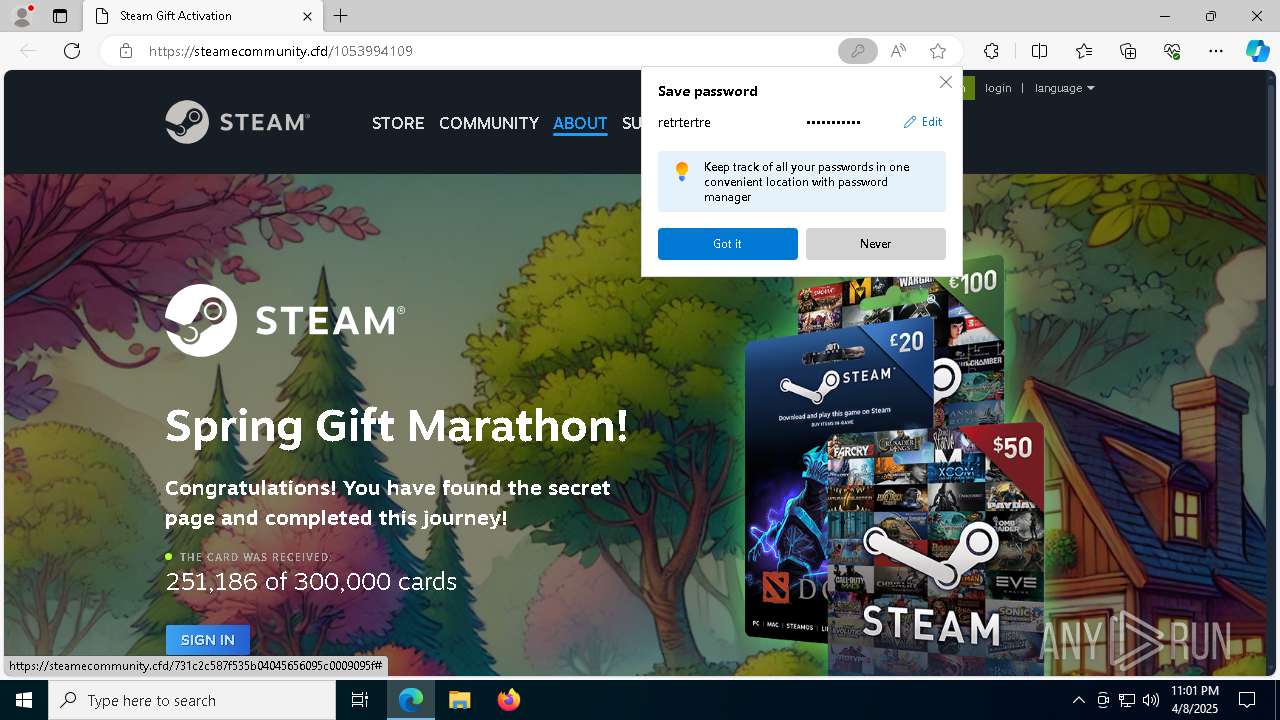Close the Steam Gift Activation tab
Viewport: 1280px width, 720px height.
(307, 16)
